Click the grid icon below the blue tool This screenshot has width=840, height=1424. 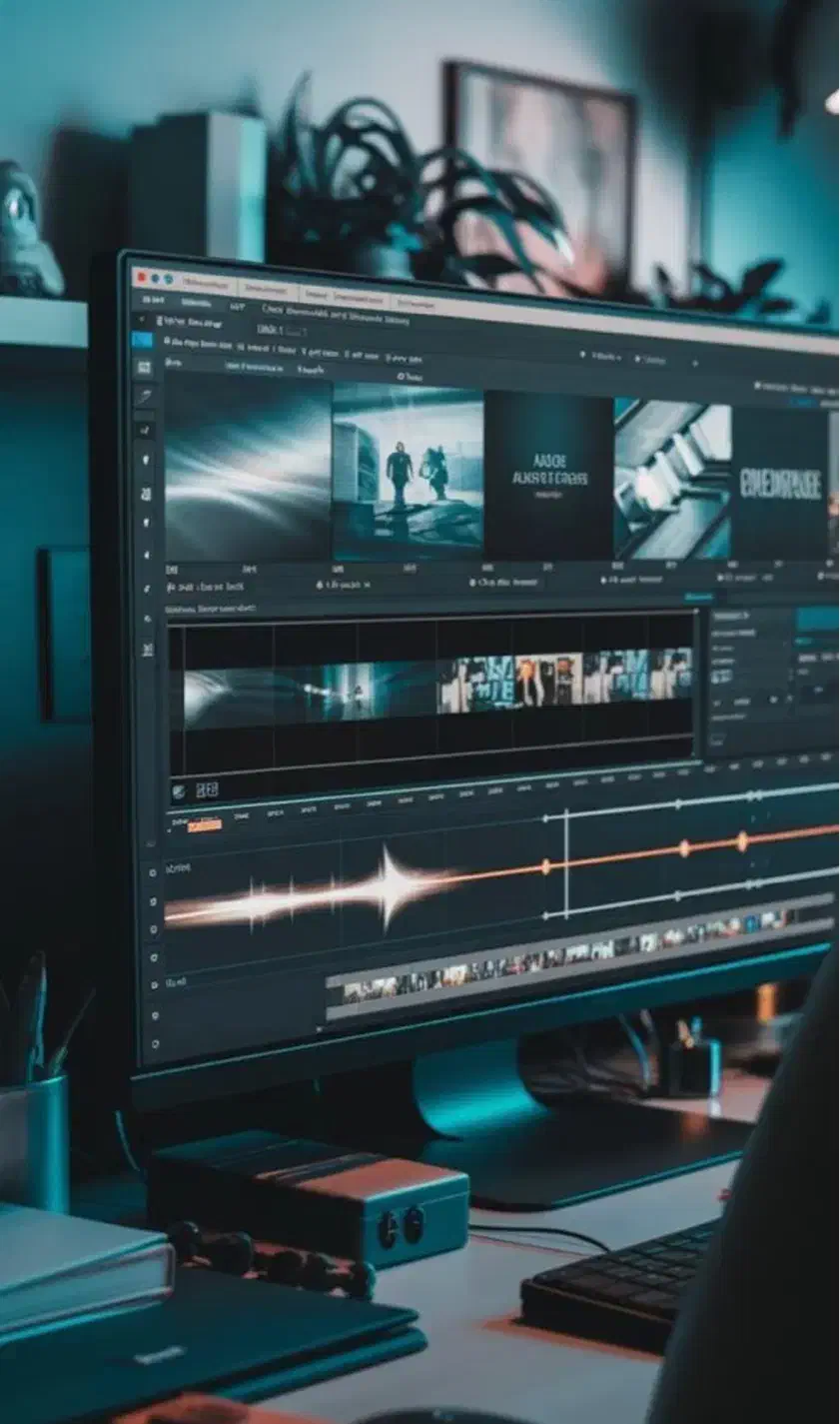(x=144, y=367)
